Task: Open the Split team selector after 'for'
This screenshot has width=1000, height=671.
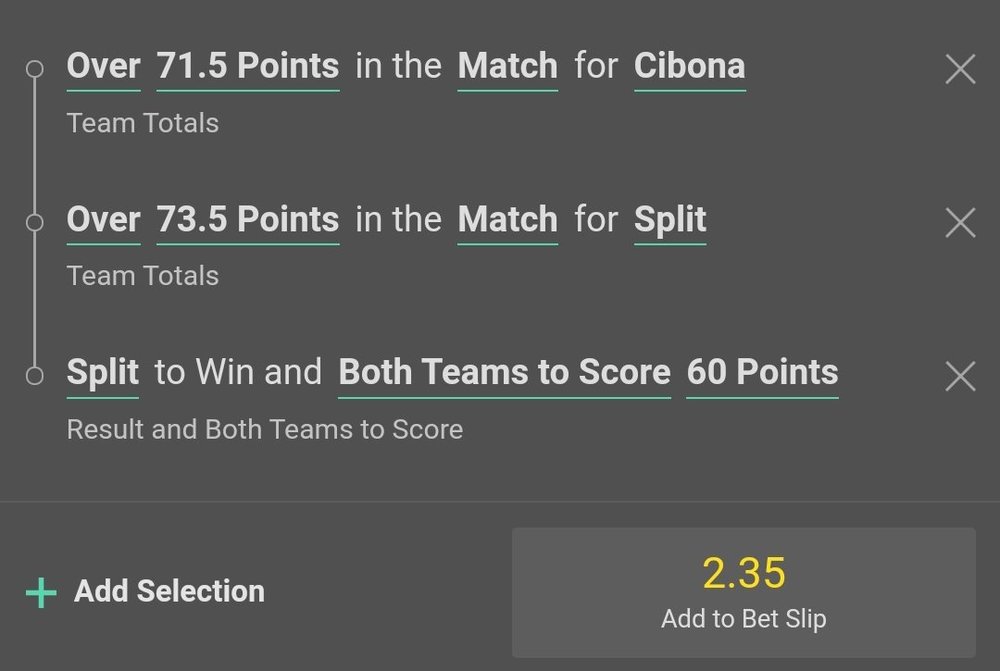Action: pyautogui.click(x=670, y=220)
